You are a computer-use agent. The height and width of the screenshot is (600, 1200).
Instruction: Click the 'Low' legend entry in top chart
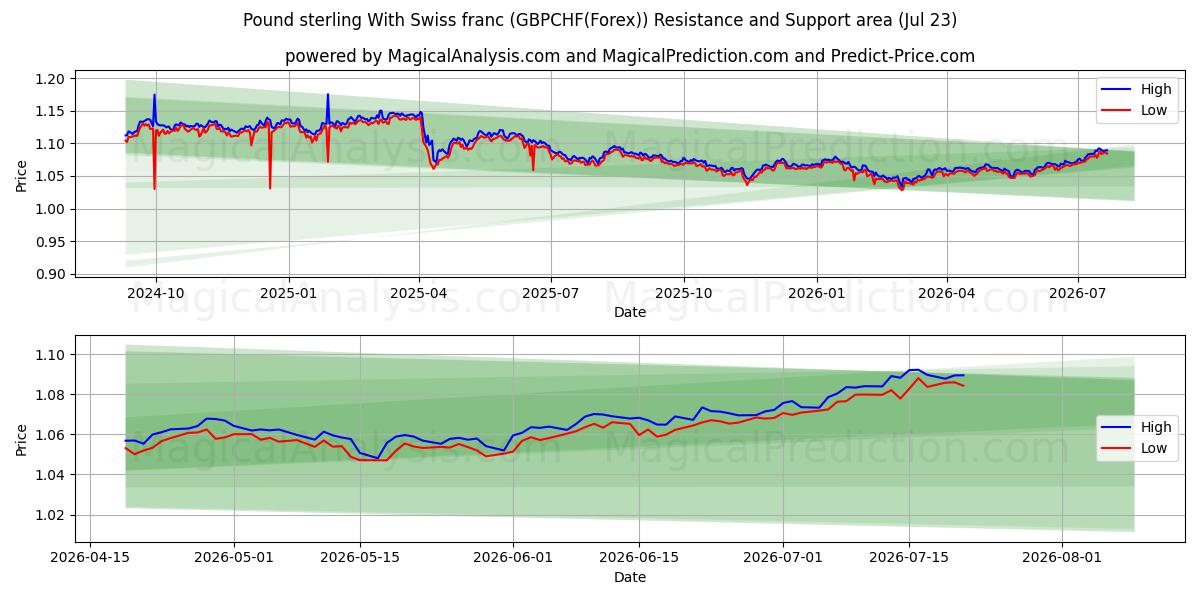pos(1154,110)
